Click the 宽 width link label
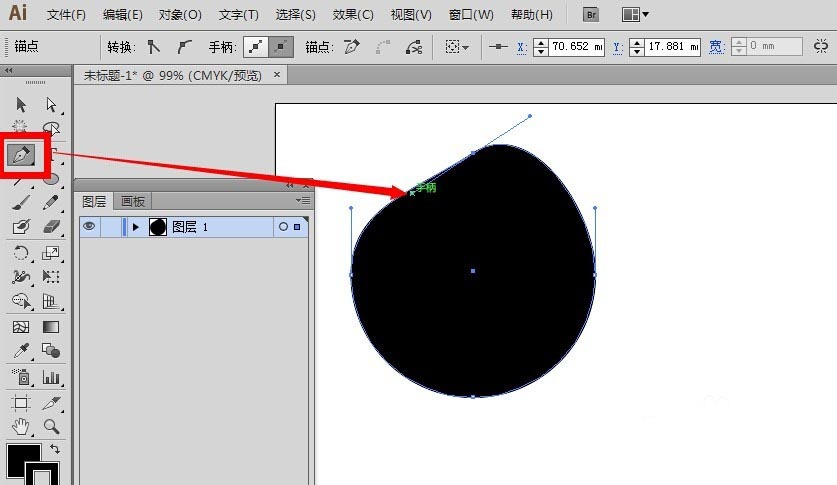The image size is (837, 485). (716, 47)
